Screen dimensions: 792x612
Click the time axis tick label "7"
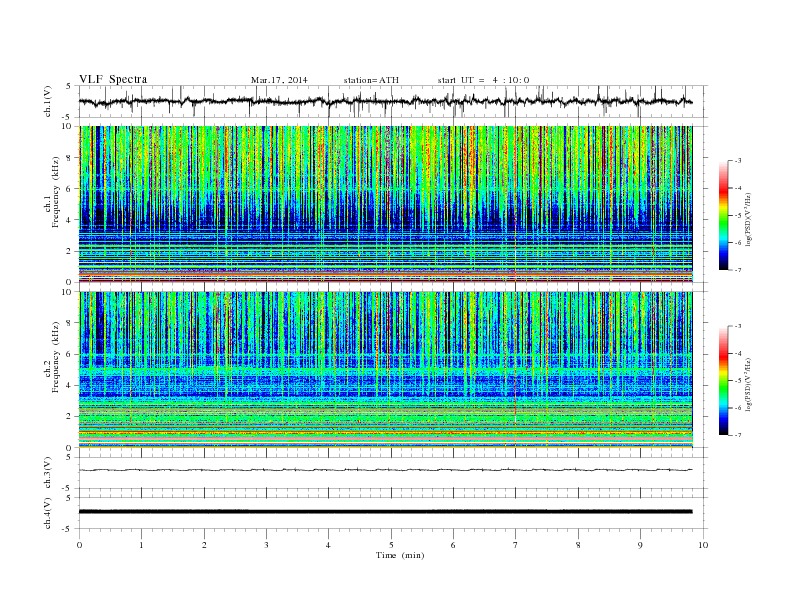[516, 545]
